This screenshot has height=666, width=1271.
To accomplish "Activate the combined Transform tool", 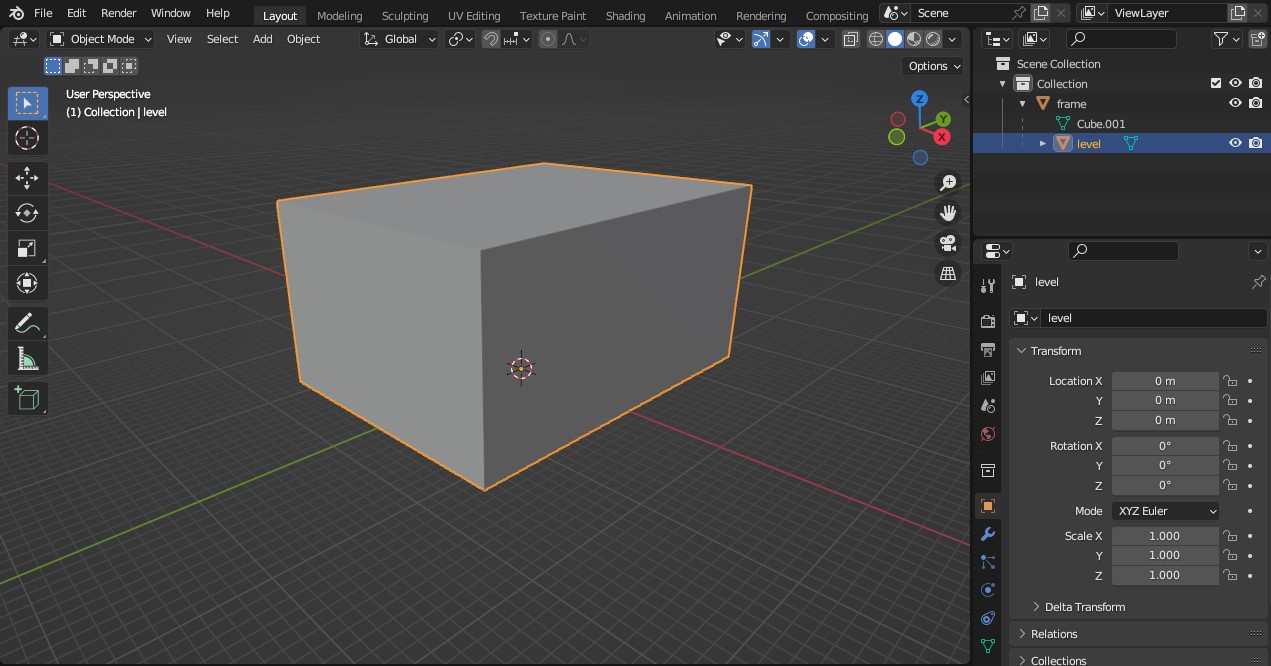I will click(x=27, y=284).
